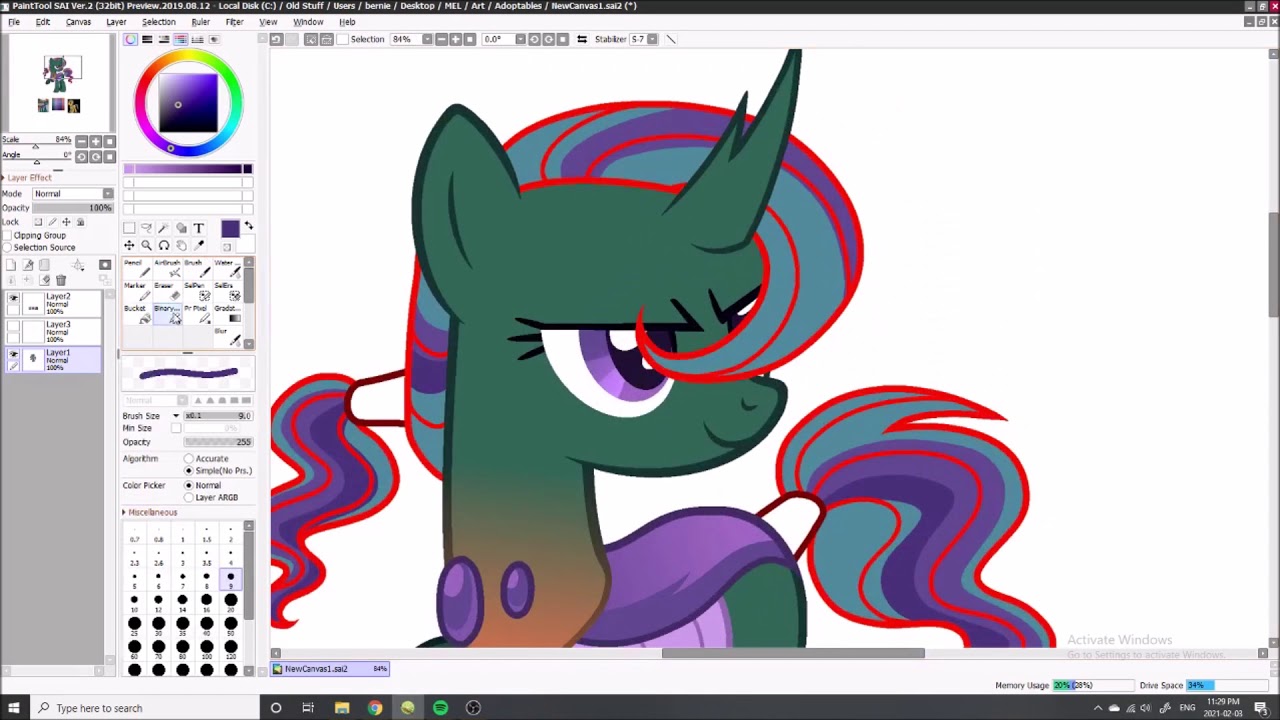Click the Undo button in toolbar

276,39
